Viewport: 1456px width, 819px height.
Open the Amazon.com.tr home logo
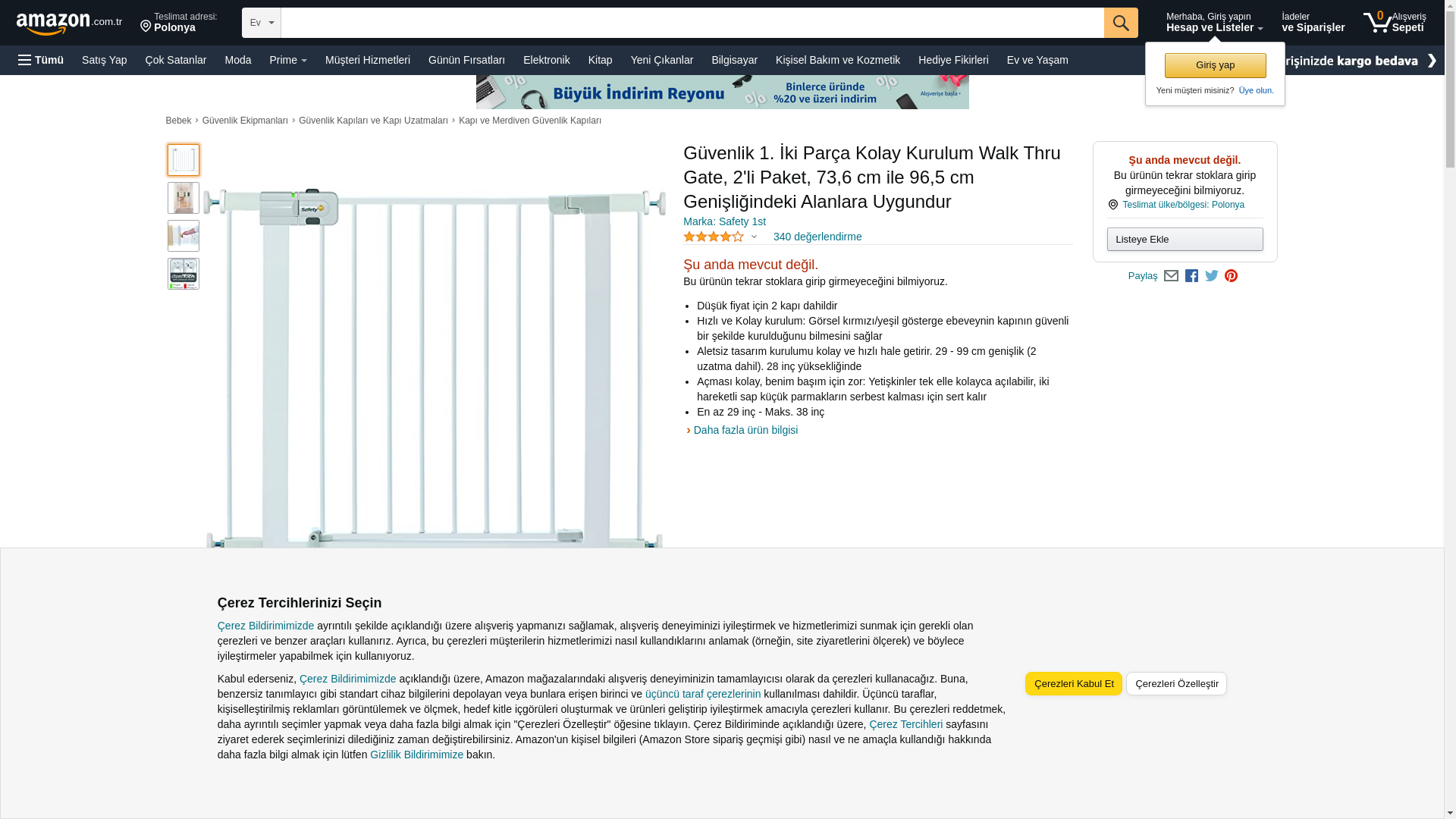pos(69,23)
